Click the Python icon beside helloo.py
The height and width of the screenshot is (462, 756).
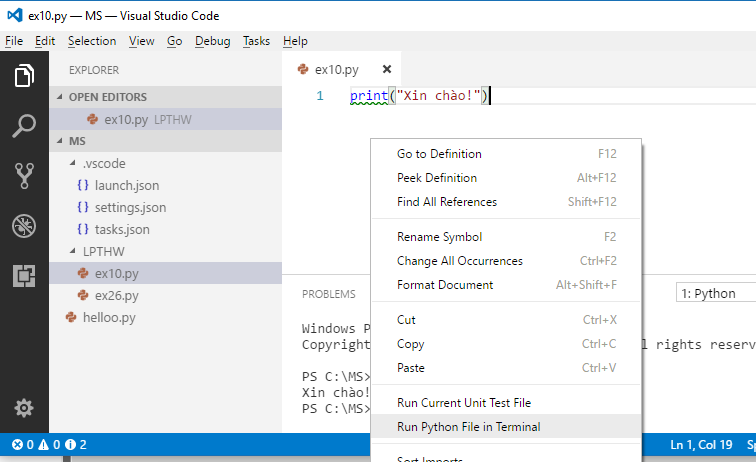pyautogui.click(x=71, y=317)
